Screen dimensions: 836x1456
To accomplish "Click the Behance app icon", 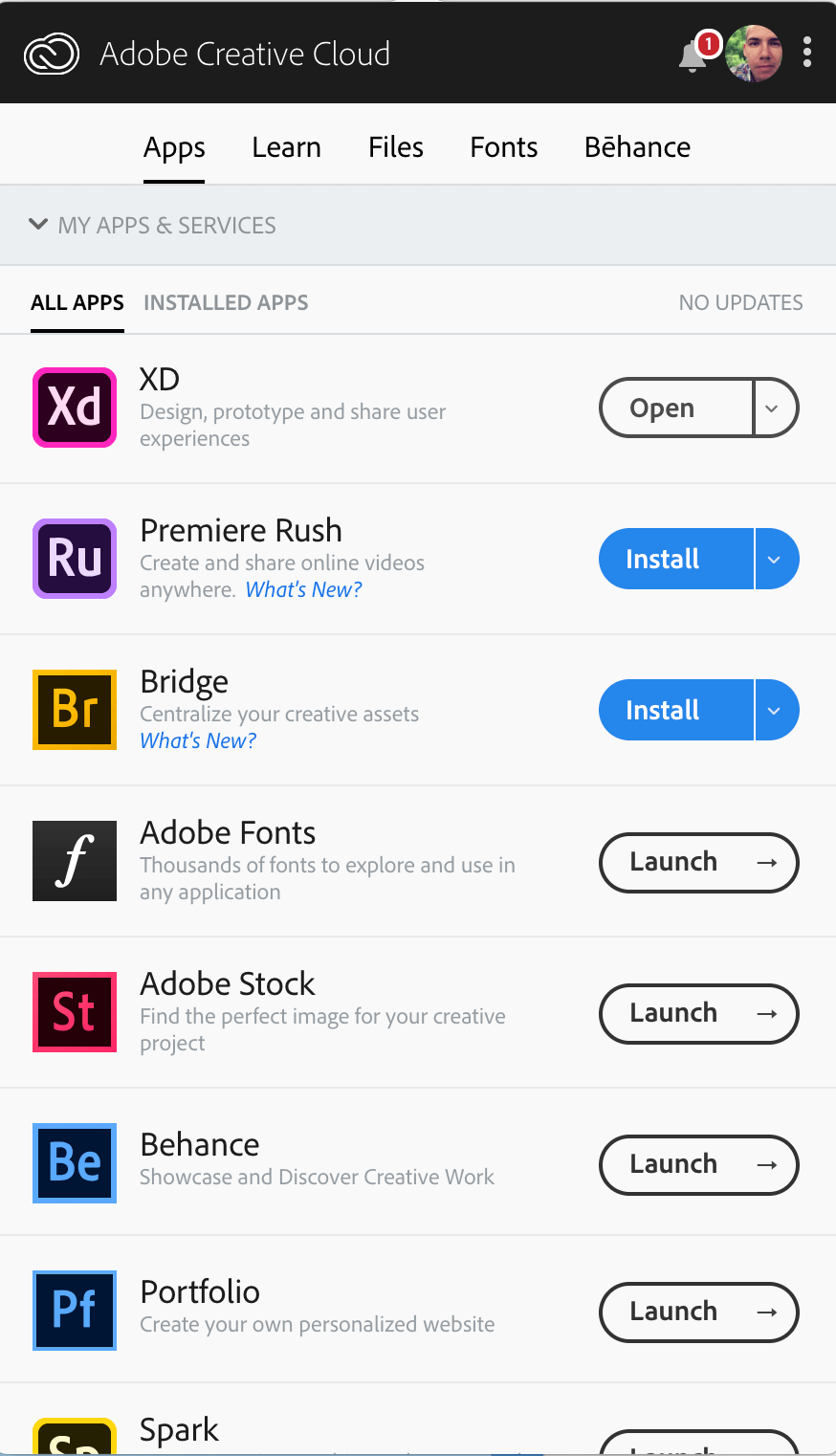I will [x=74, y=1162].
